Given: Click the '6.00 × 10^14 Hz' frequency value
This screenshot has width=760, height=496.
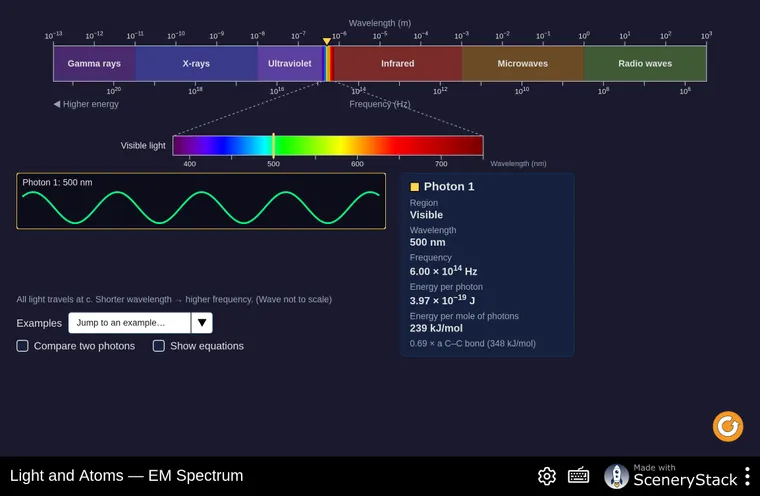Looking at the screenshot, I should (x=443, y=271).
